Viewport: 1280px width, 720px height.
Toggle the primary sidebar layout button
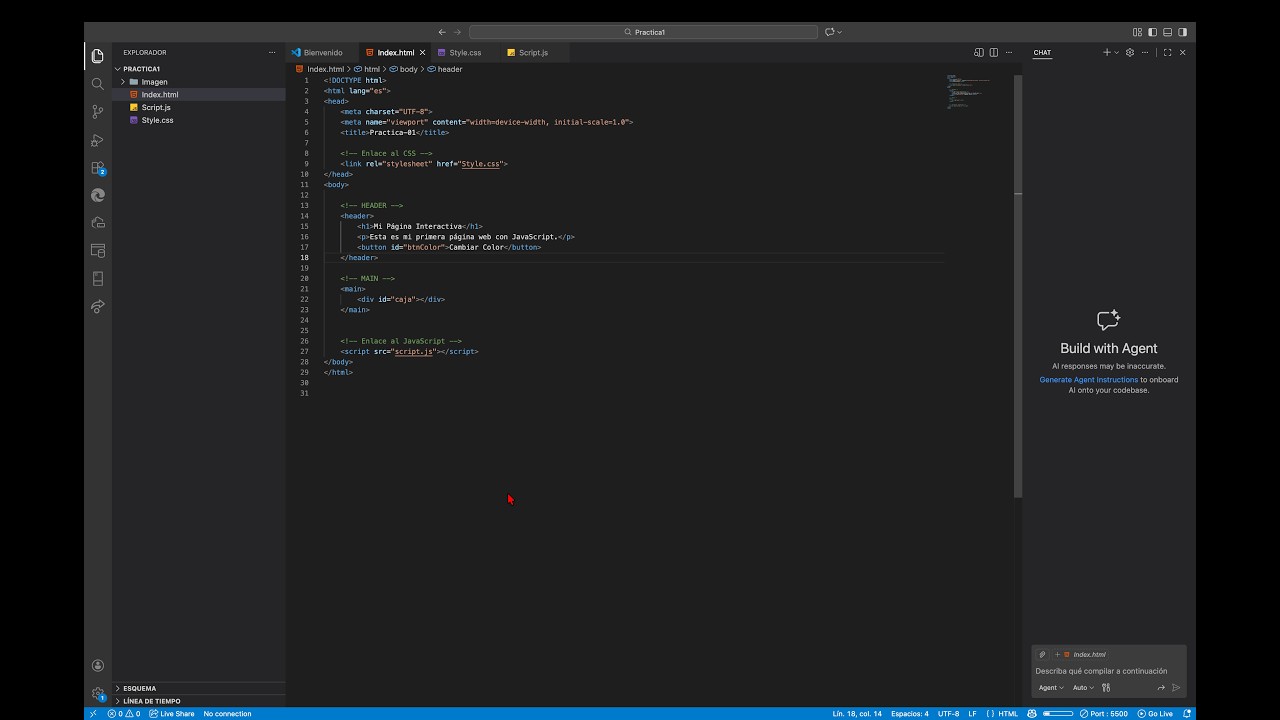tap(1152, 32)
